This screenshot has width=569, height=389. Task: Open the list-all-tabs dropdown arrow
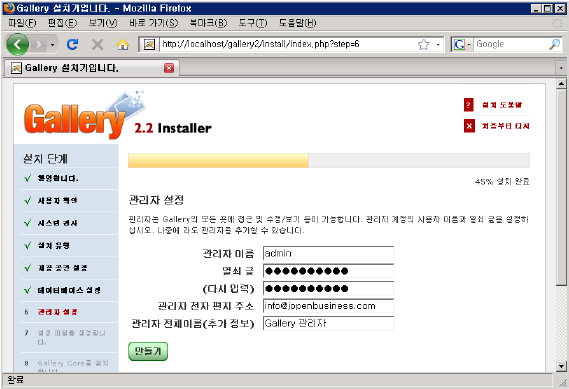(x=561, y=68)
